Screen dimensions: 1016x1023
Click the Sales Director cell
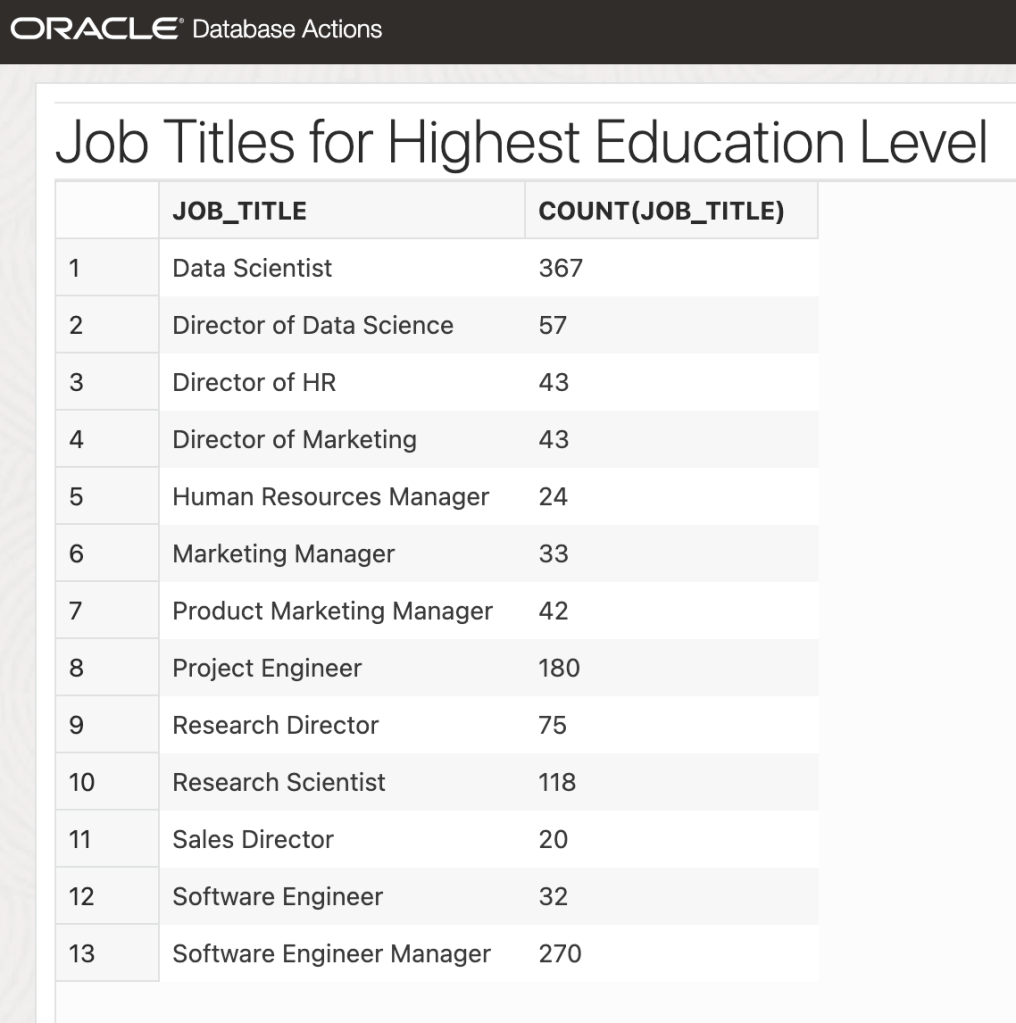coord(253,839)
